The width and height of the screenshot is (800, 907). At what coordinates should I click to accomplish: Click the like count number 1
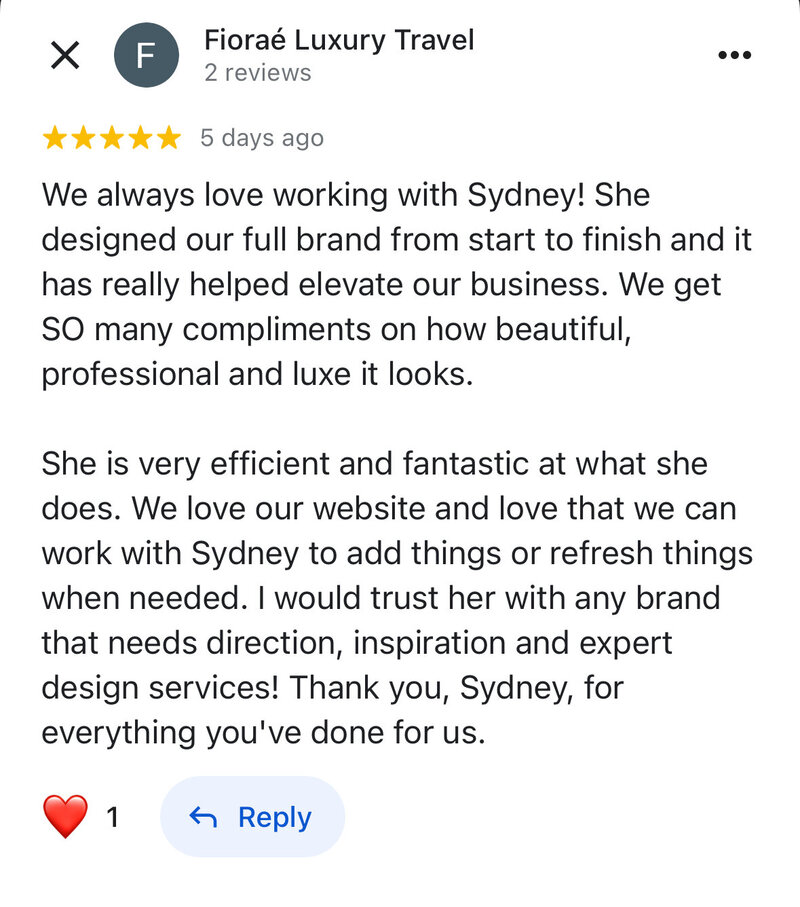point(113,818)
